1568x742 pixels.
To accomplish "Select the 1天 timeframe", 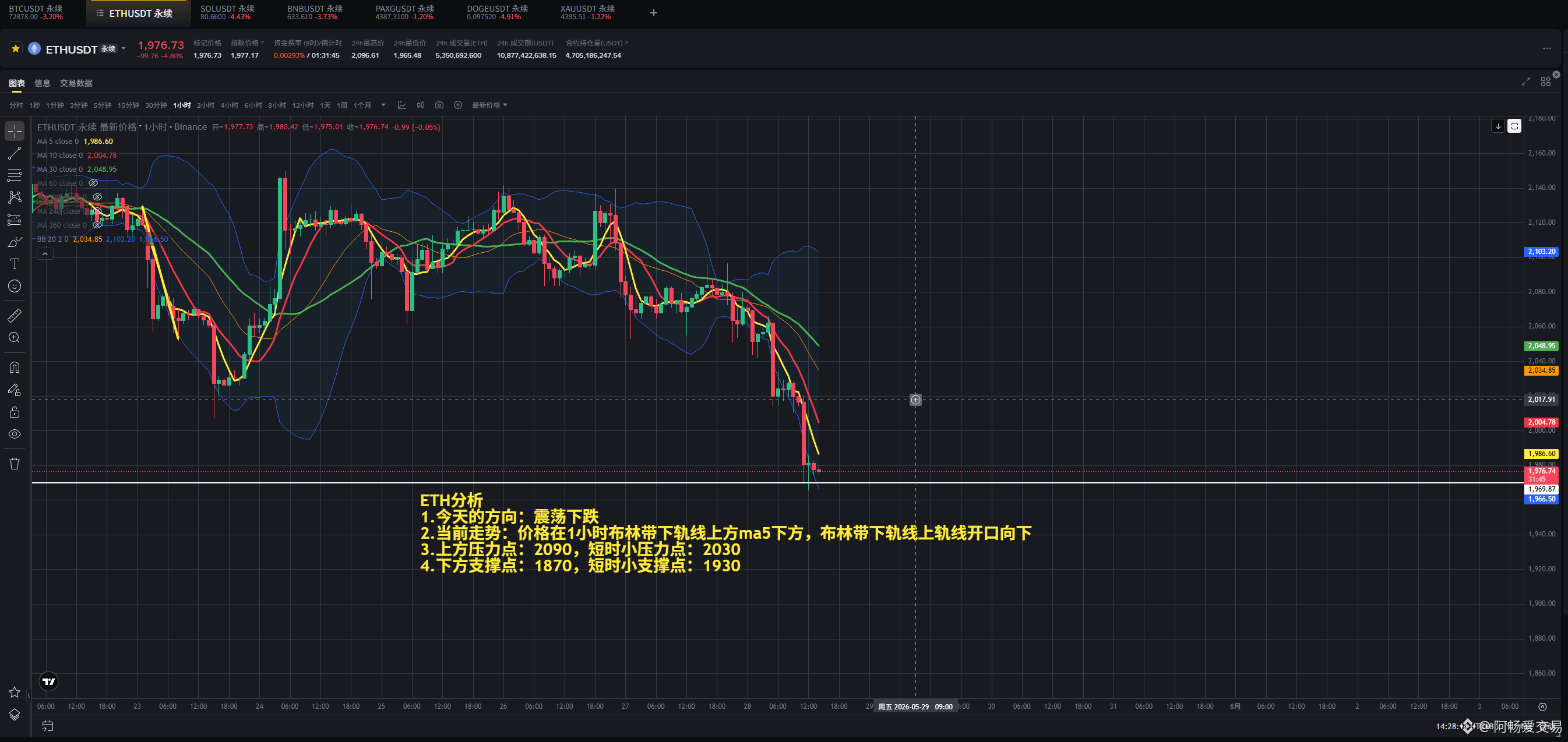I will click(x=326, y=105).
